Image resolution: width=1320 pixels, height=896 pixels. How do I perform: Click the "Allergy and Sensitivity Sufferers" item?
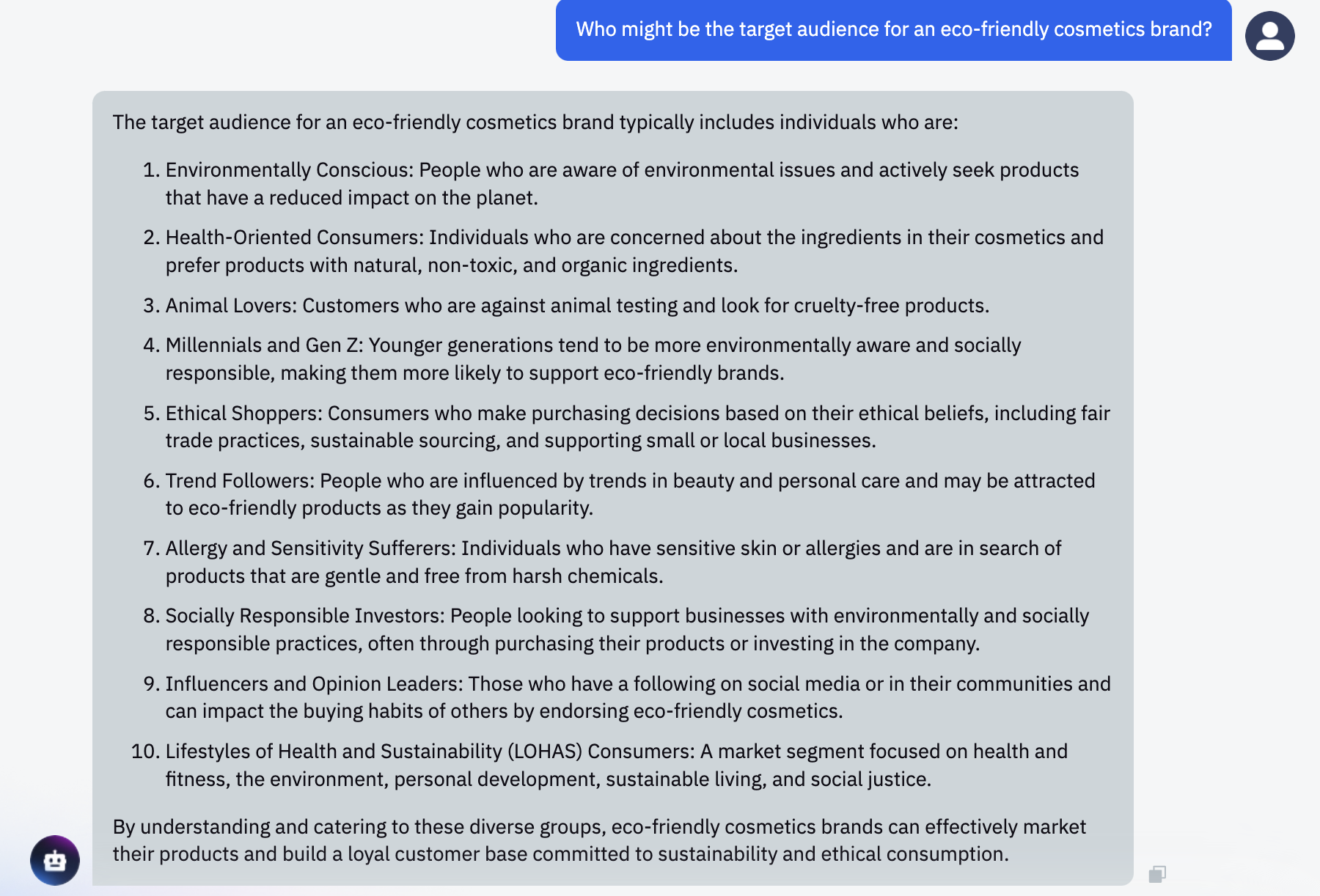613,562
